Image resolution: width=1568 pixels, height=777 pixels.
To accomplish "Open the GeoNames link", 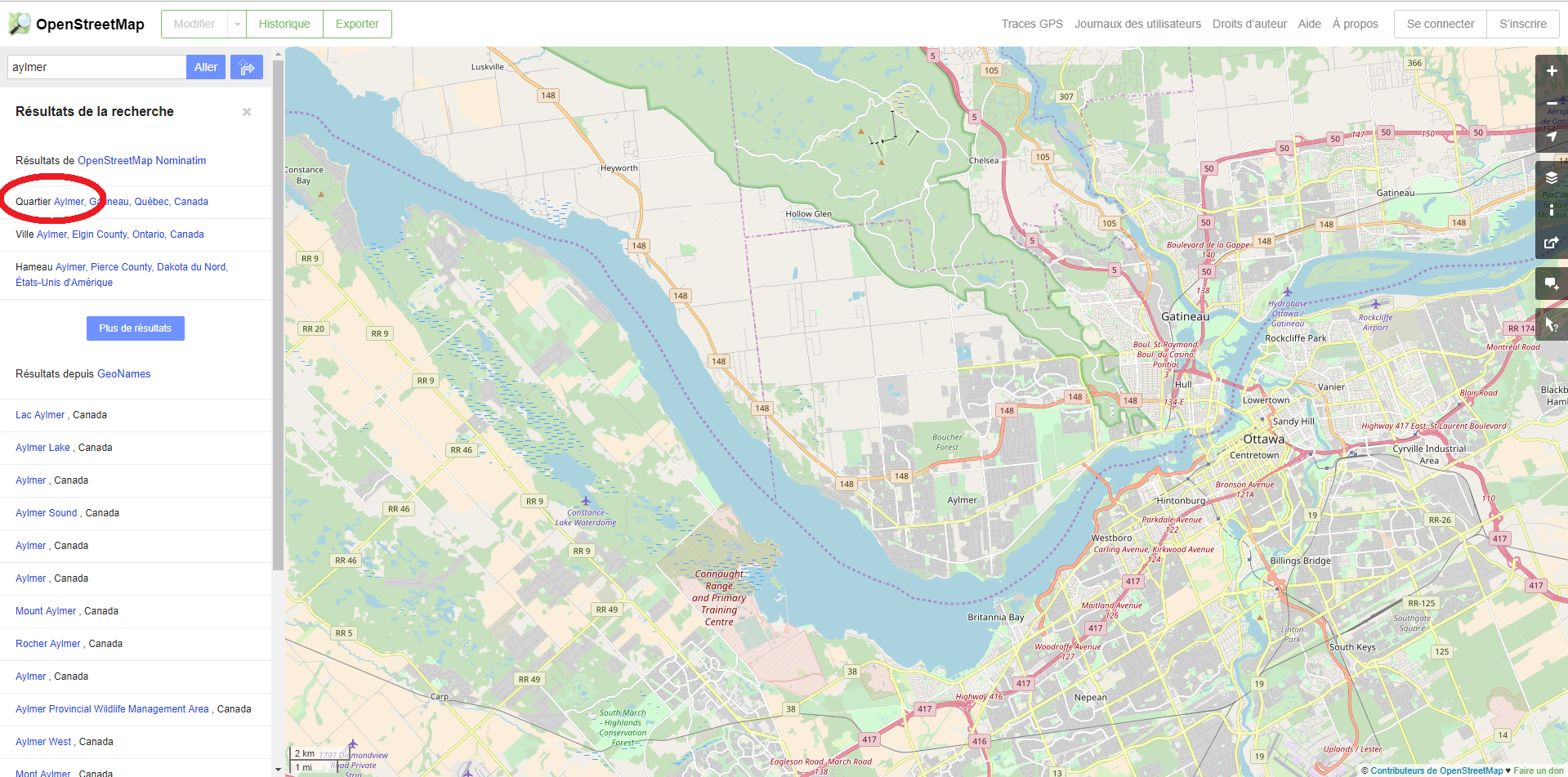I will (123, 374).
